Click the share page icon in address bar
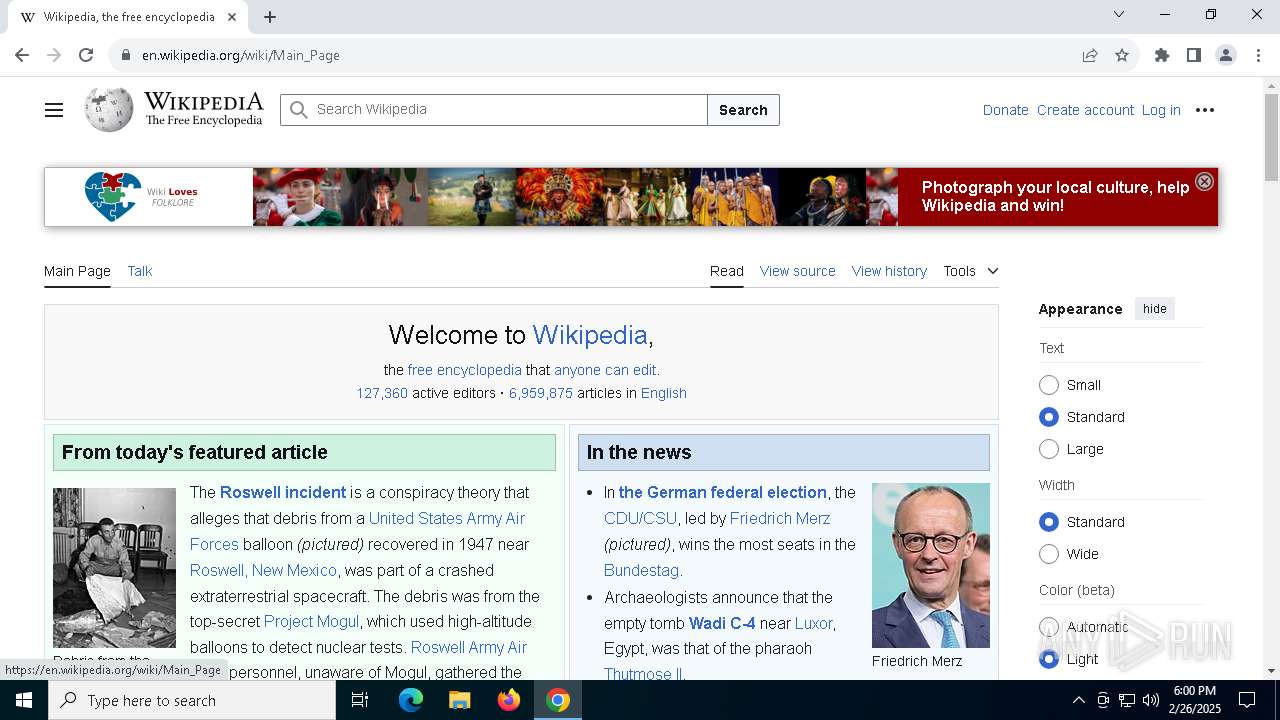 (1090, 55)
